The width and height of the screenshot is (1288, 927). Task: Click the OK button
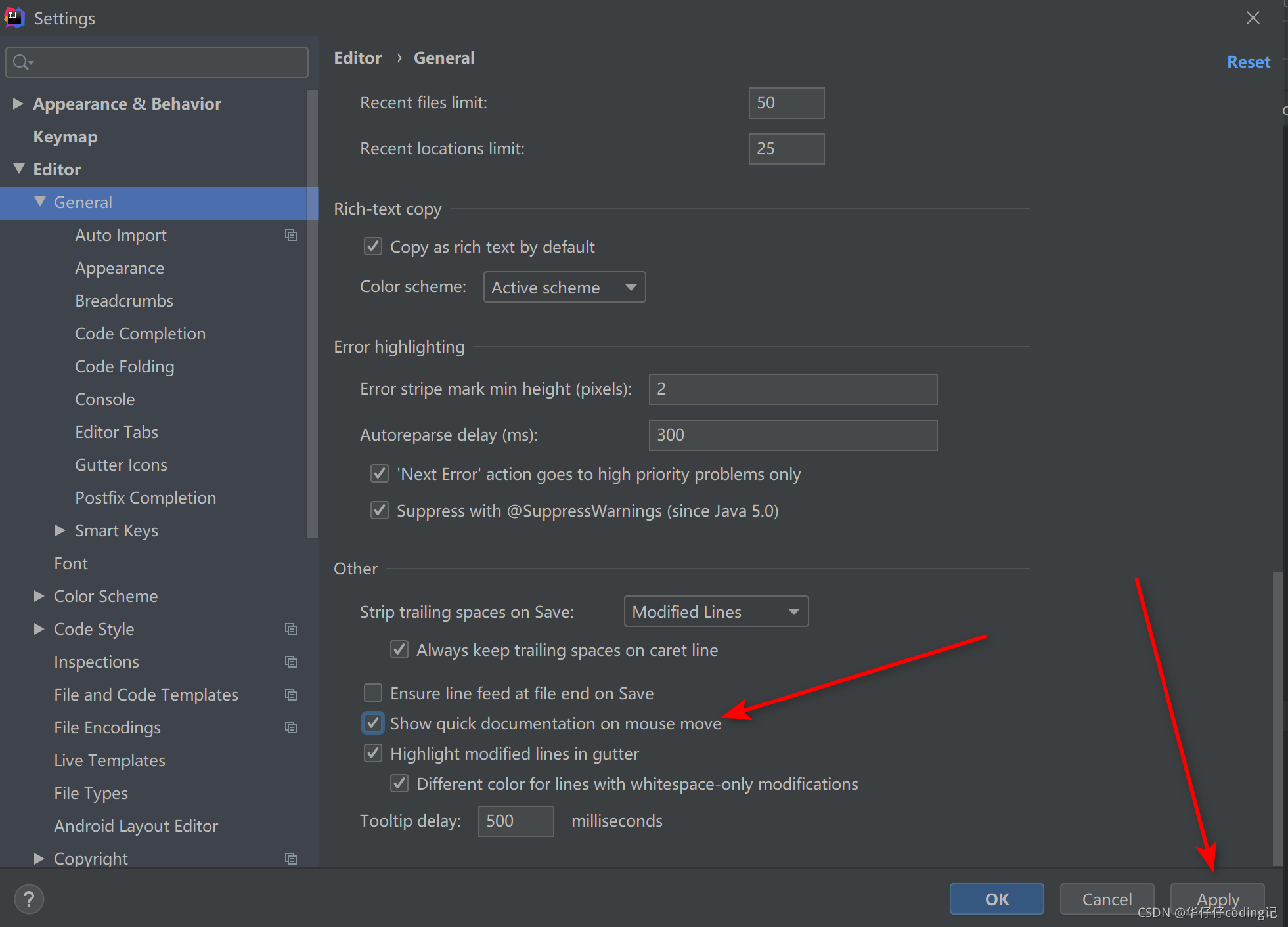pyautogui.click(x=996, y=899)
